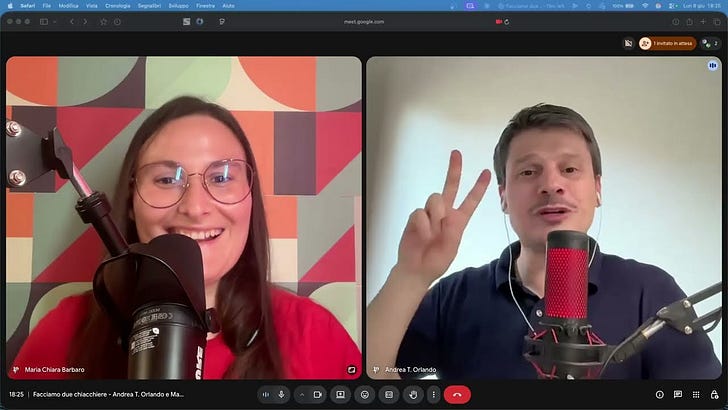Open the Apple menu
Viewport: 728px width, 410px height.
tap(10, 6)
